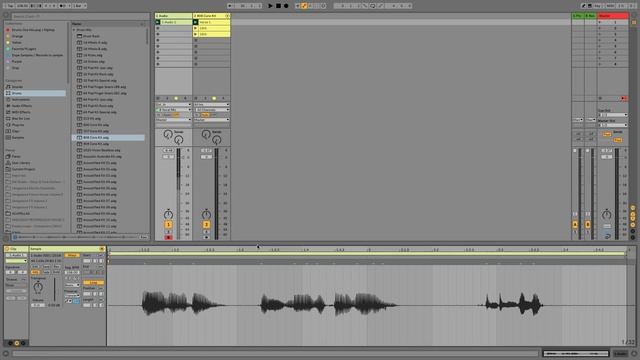This screenshot has height=360, width=640.
Task: Open the global quantization '1 Bar' dropdown
Action: coord(79,6)
